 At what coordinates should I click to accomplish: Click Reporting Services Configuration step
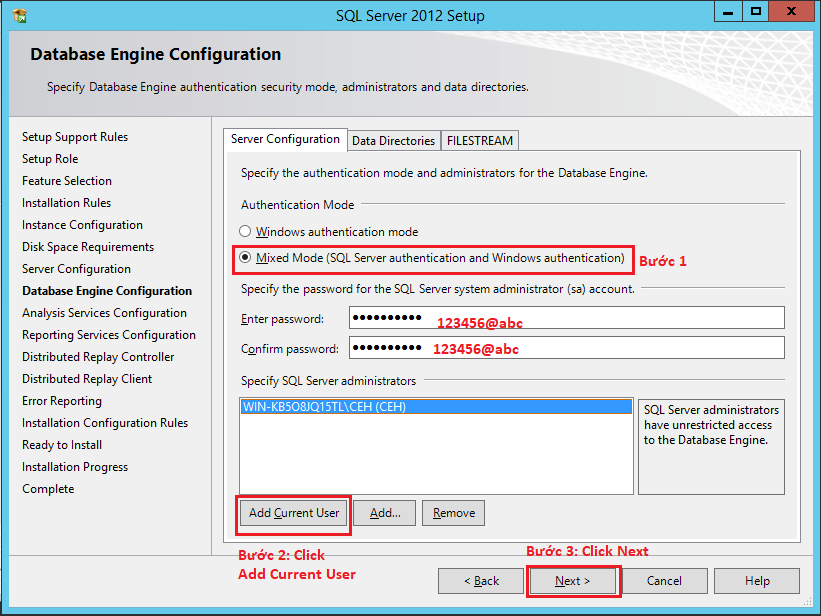[109, 335]
